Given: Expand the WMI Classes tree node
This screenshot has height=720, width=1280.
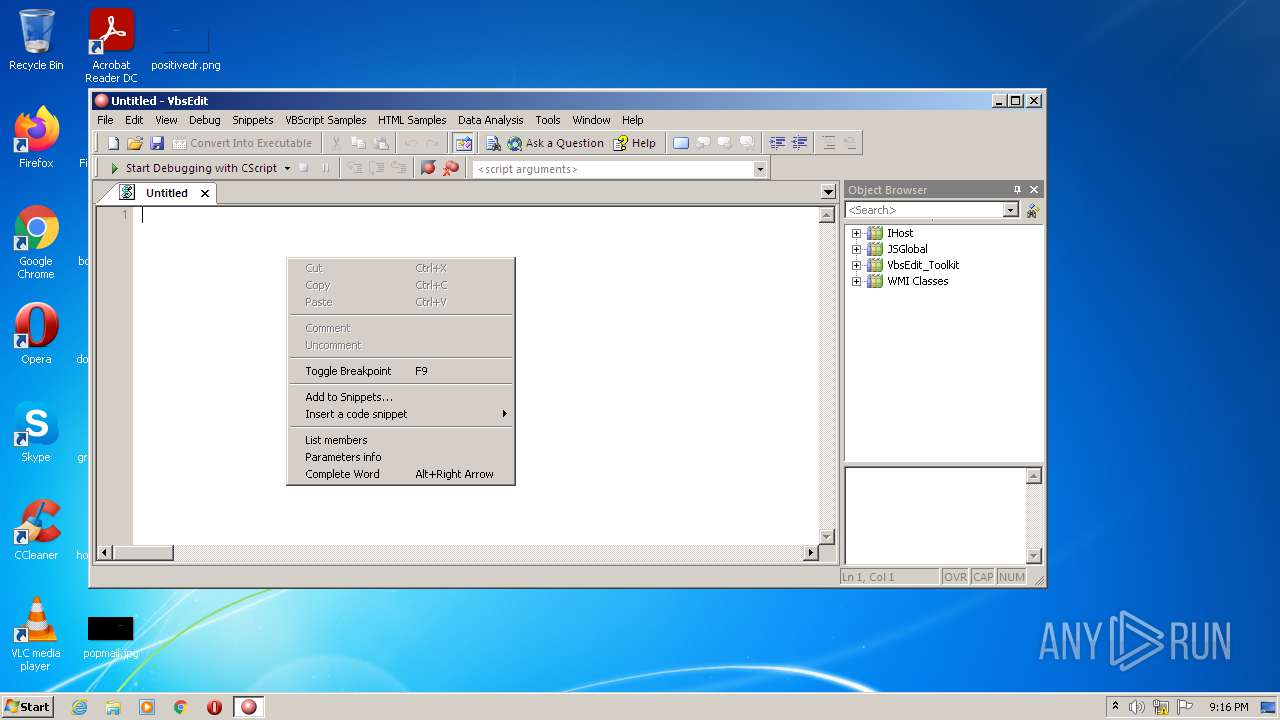Looking at the screenshot, I should click(856, 281).
